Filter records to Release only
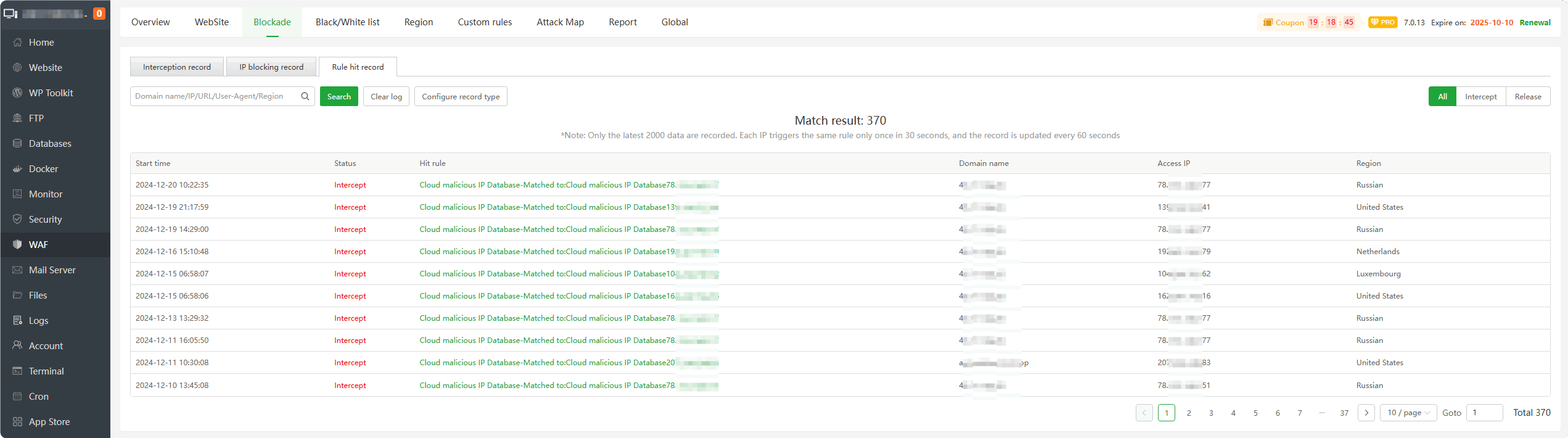Screen dimensions: 1568x438 pos(1527,96)
